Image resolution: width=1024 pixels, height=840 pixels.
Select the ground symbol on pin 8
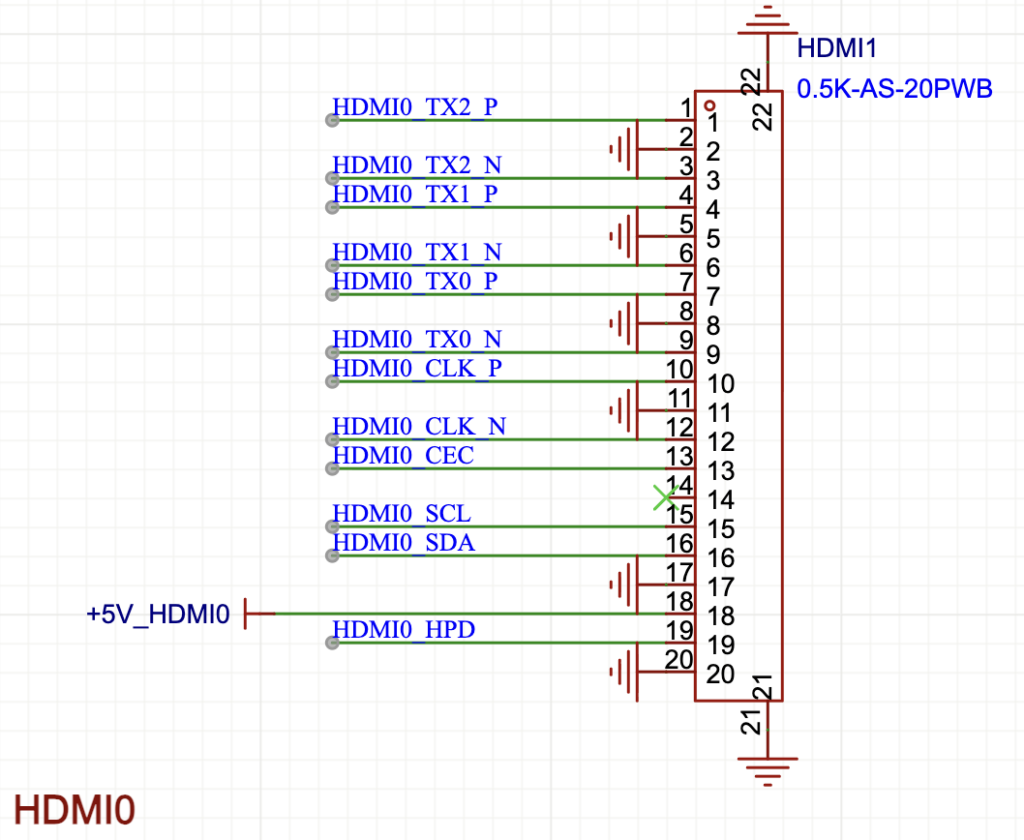(624, 324)
